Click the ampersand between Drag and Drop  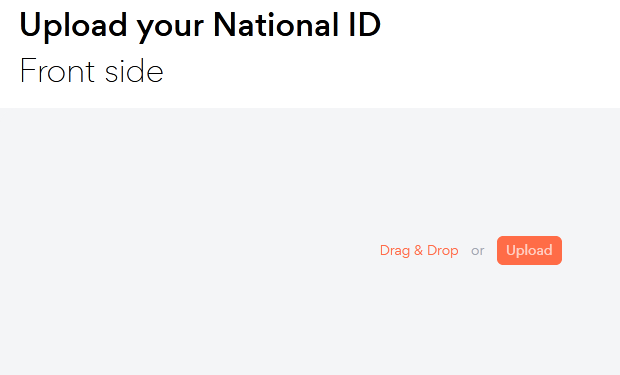click(418, 250)
